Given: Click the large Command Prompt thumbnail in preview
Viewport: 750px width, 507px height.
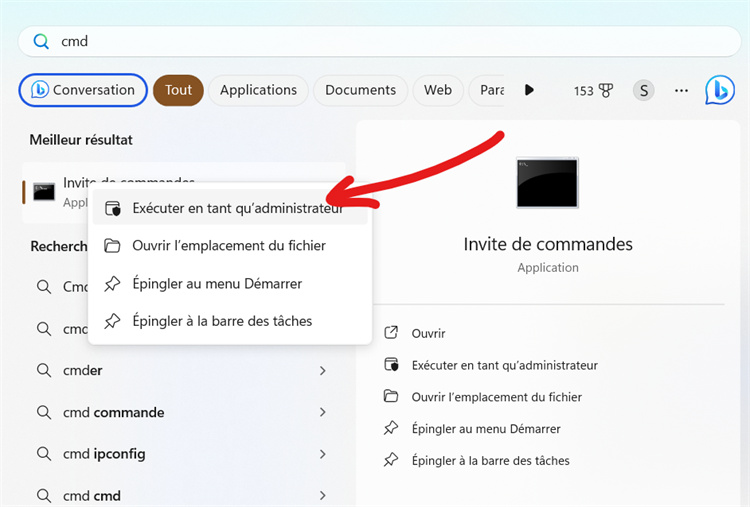Looking at the screenshot, I should click(547, 182).
